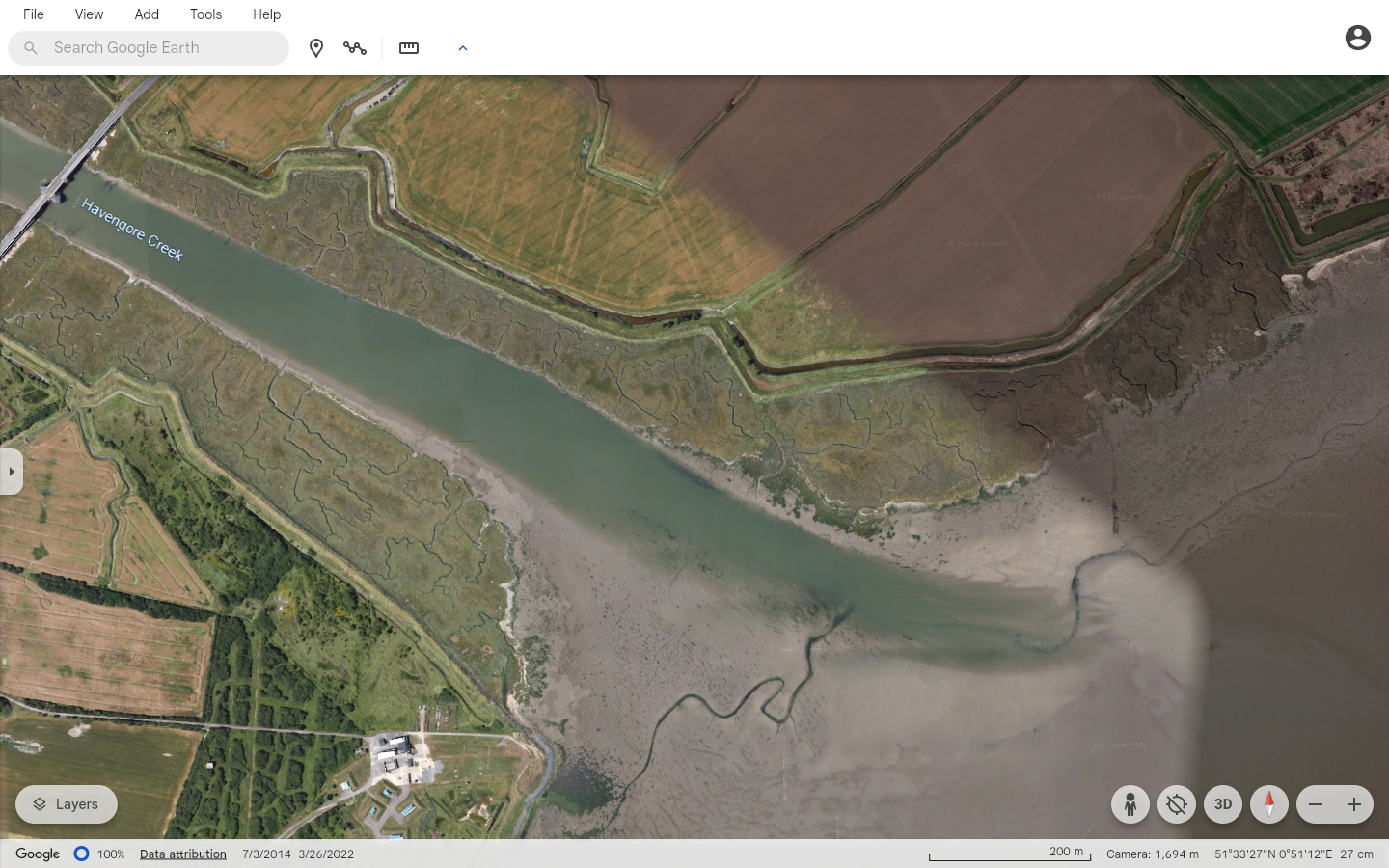Viewport: 1389px width, 868px height.
Task: Click the Google logo in status bar
Action: (38, 854)
